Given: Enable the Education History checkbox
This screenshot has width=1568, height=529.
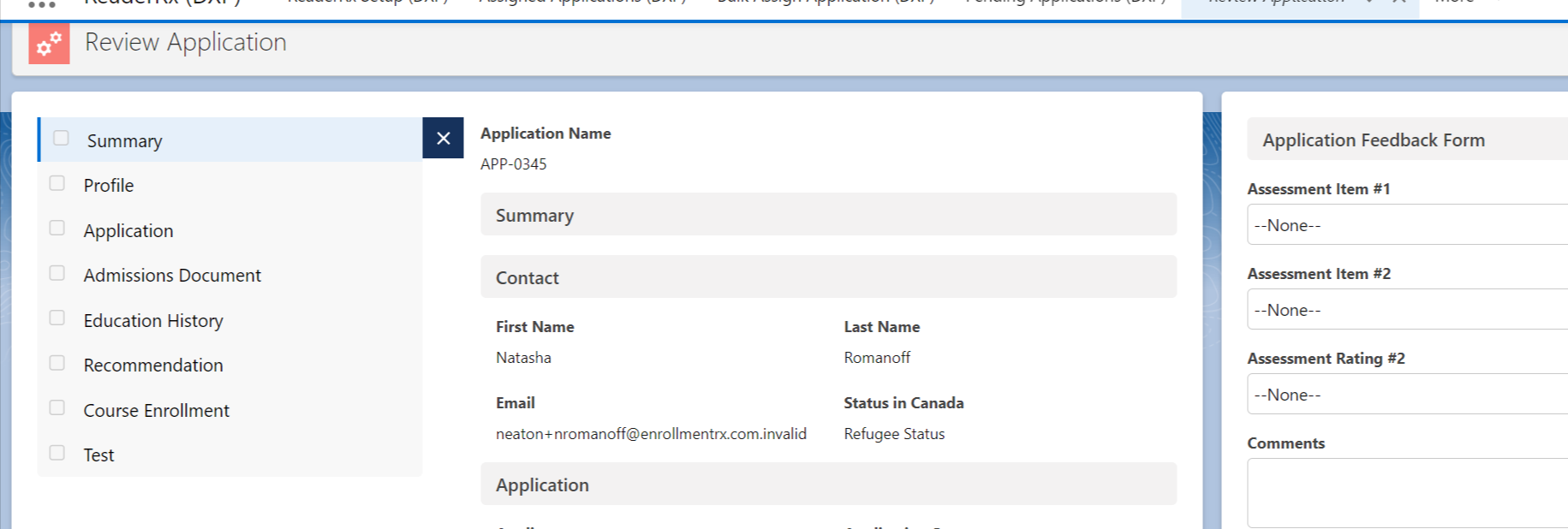Looking at the screenshot, I should (x=57, y=318).
